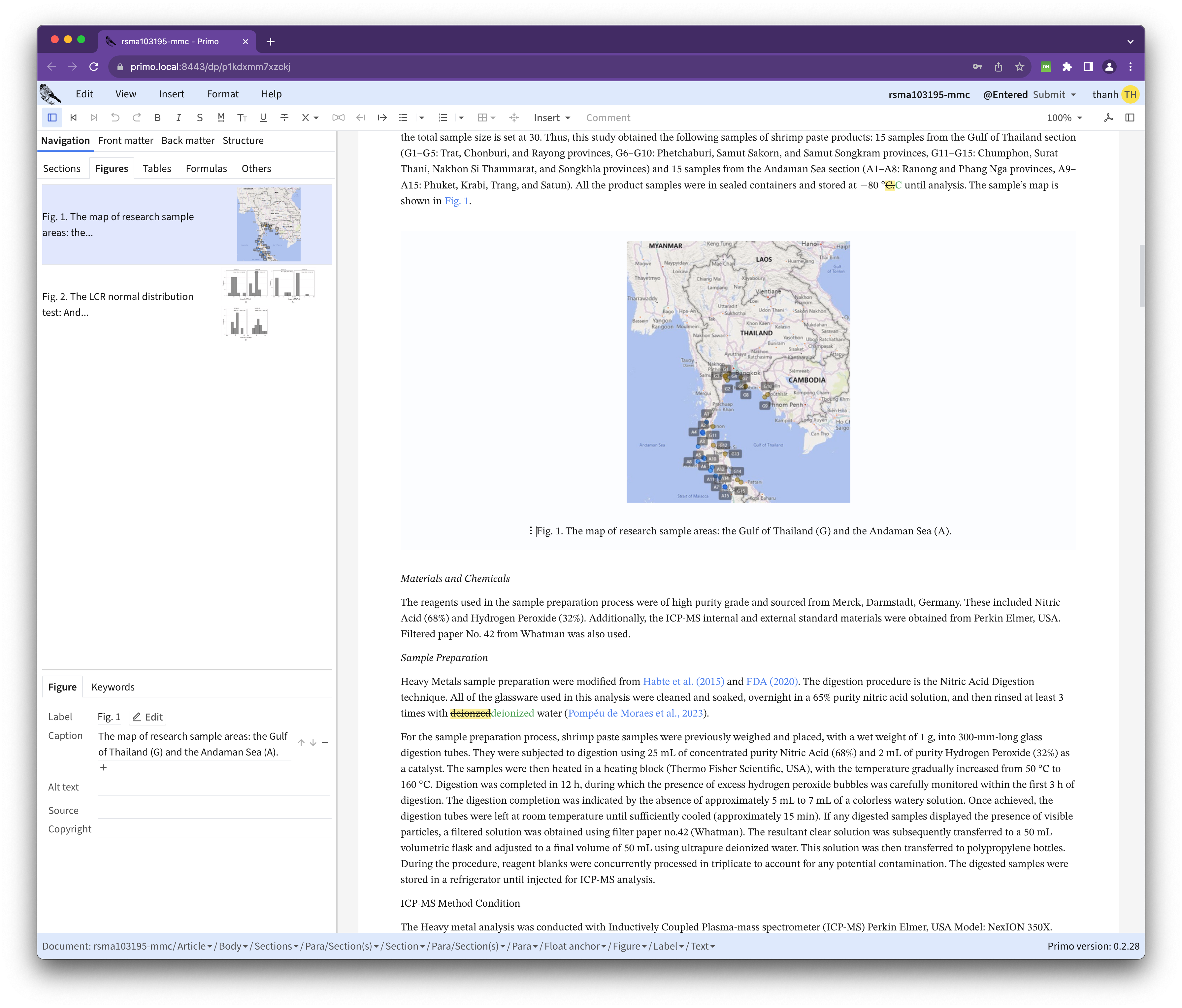Switch to the Tables tab
1182x1008 pixels.
(x=157, y=168)
